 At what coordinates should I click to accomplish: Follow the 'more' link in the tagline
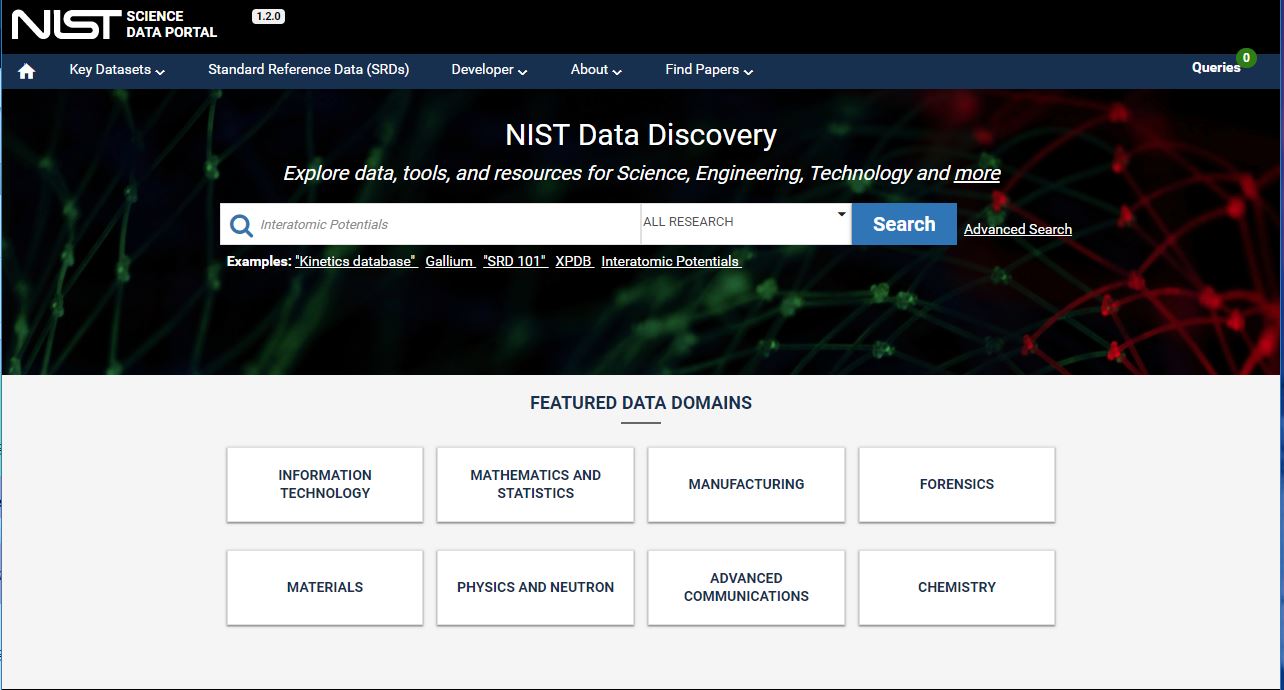(x=977, y=173)
